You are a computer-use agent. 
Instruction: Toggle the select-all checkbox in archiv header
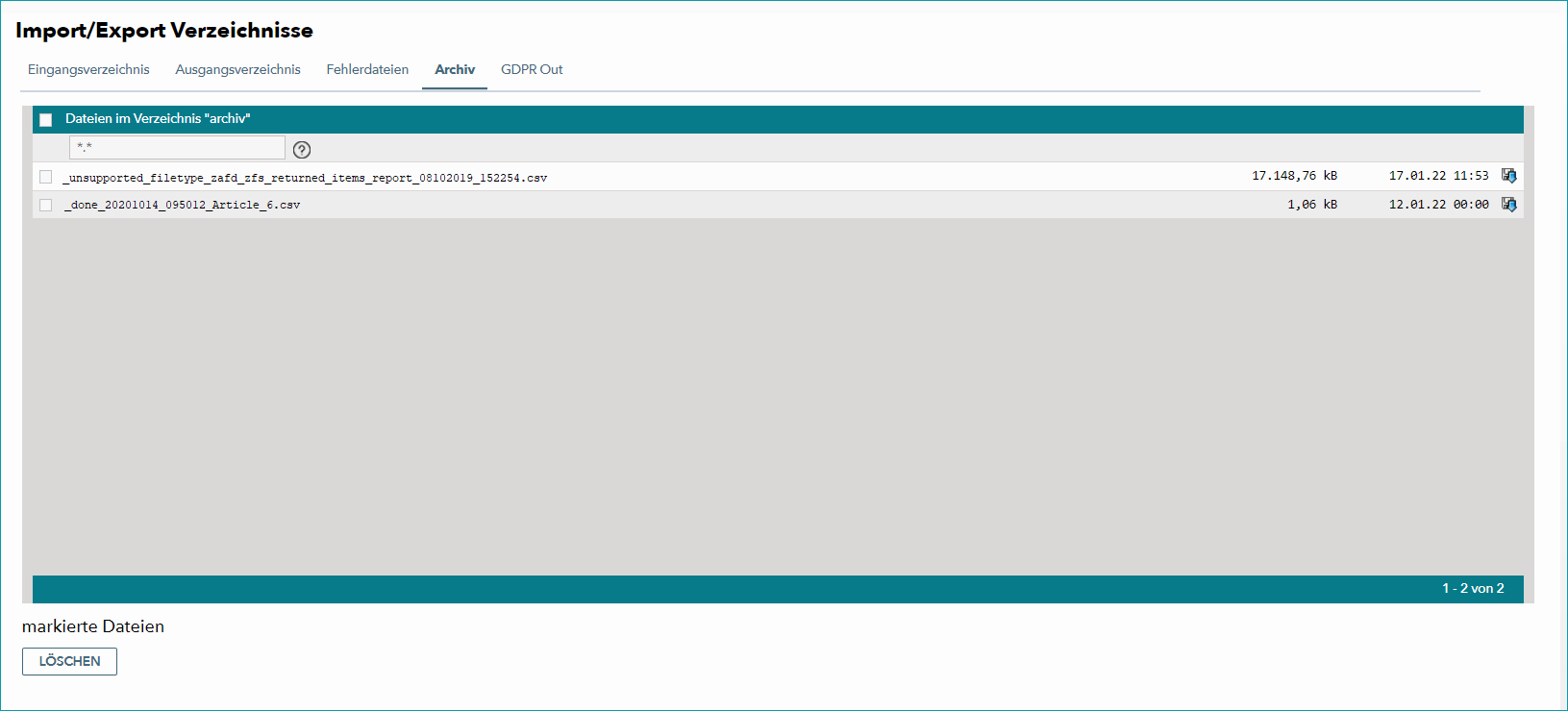tap(45, 120)
